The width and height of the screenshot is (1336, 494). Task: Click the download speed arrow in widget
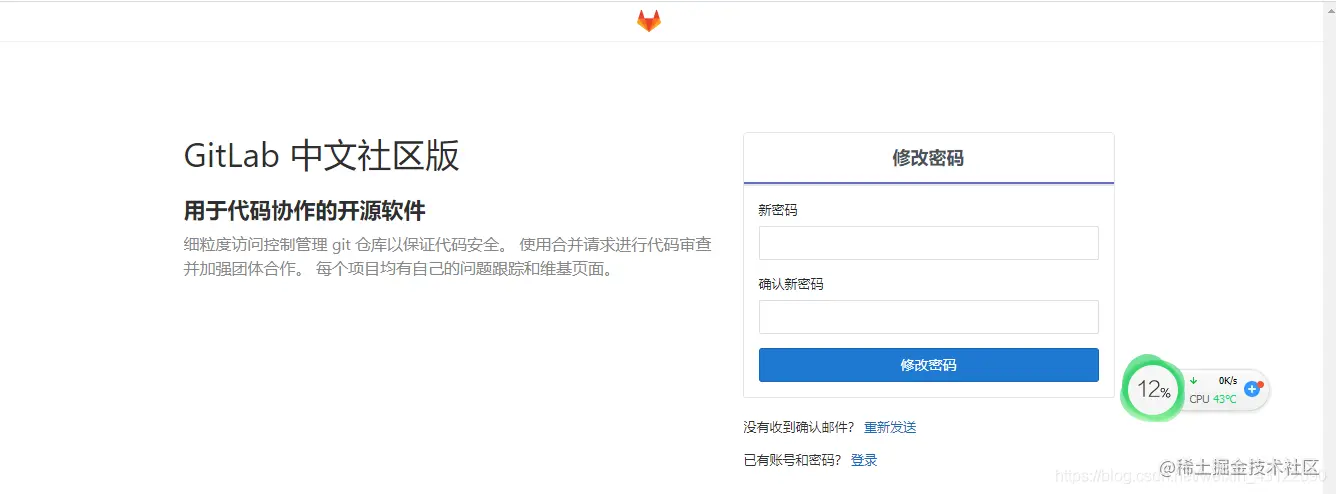(x=1193, y=381)
